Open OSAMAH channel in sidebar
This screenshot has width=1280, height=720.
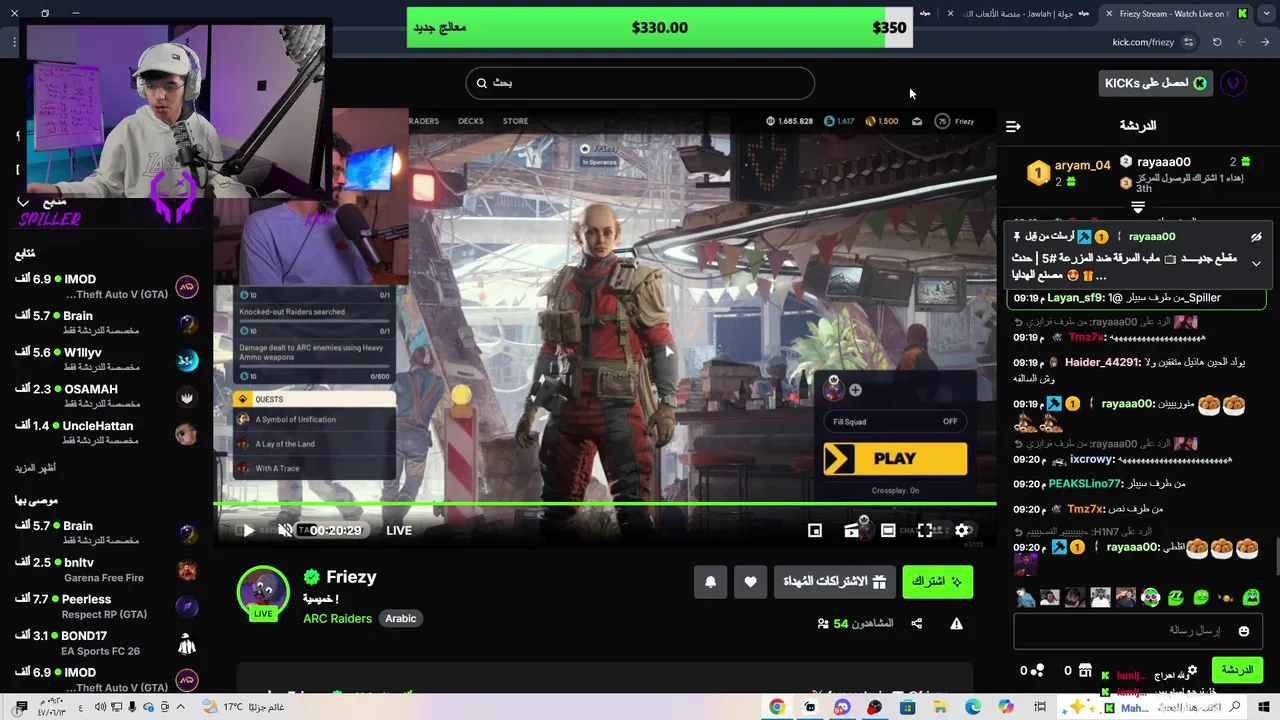[x=106, y=396]
